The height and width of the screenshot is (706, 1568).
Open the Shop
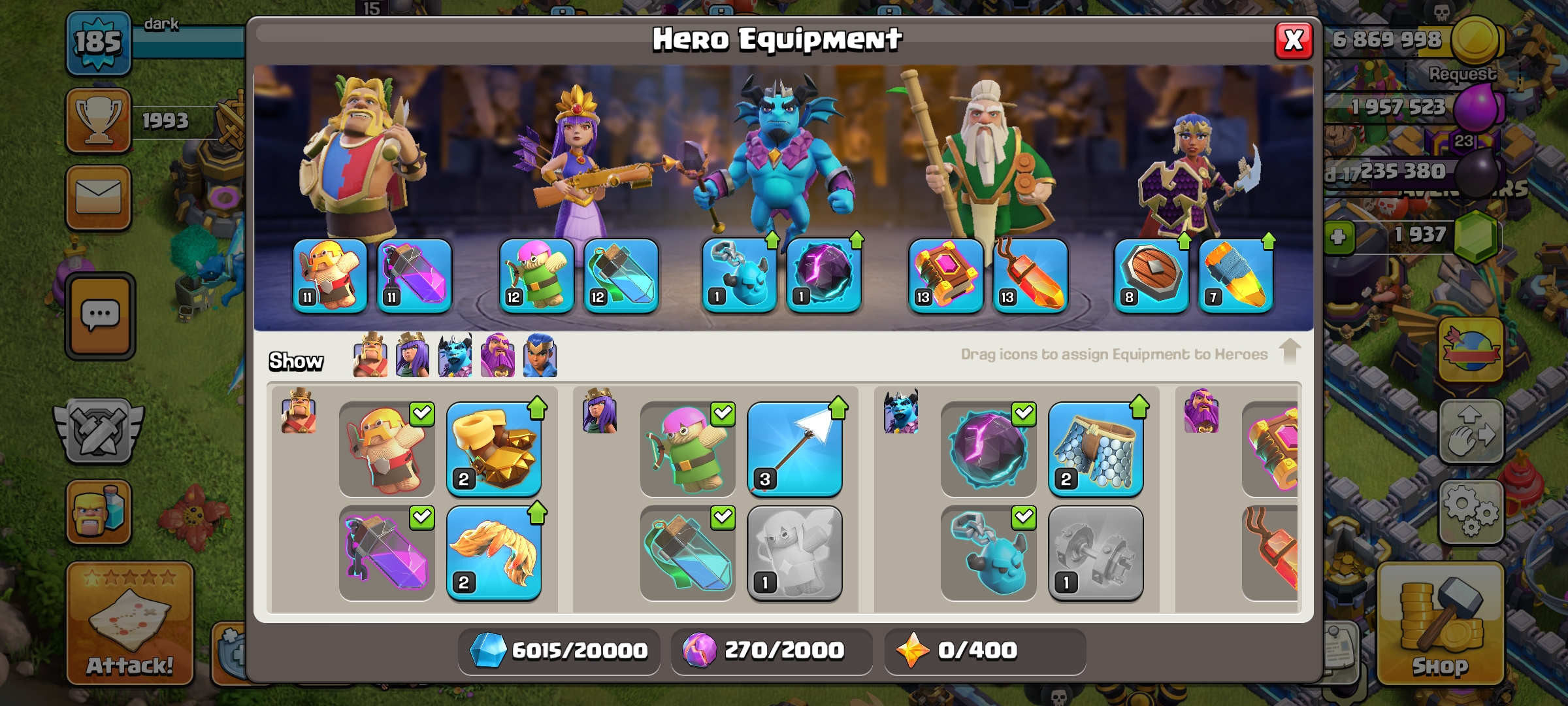pyautogui.click(x=1440, y=624)
